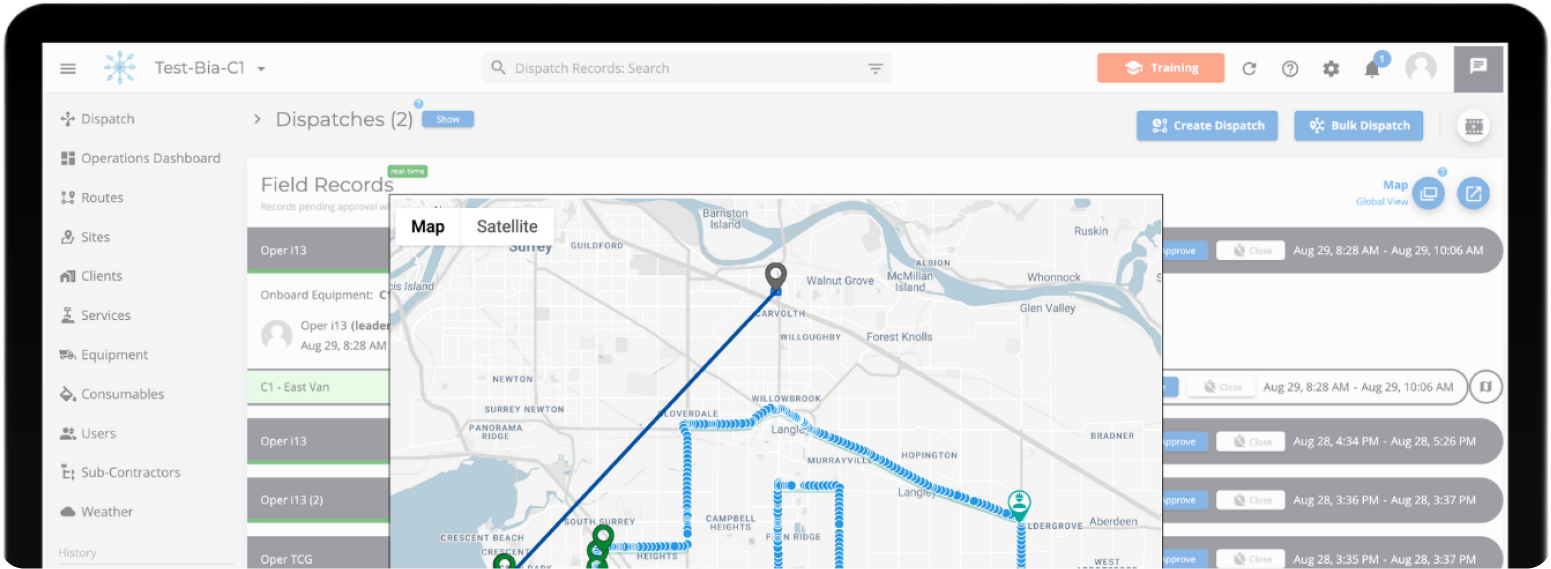Viewport: 1551px width, 569px height.
Task: Click the search filter icon
Action: [875, 69]
